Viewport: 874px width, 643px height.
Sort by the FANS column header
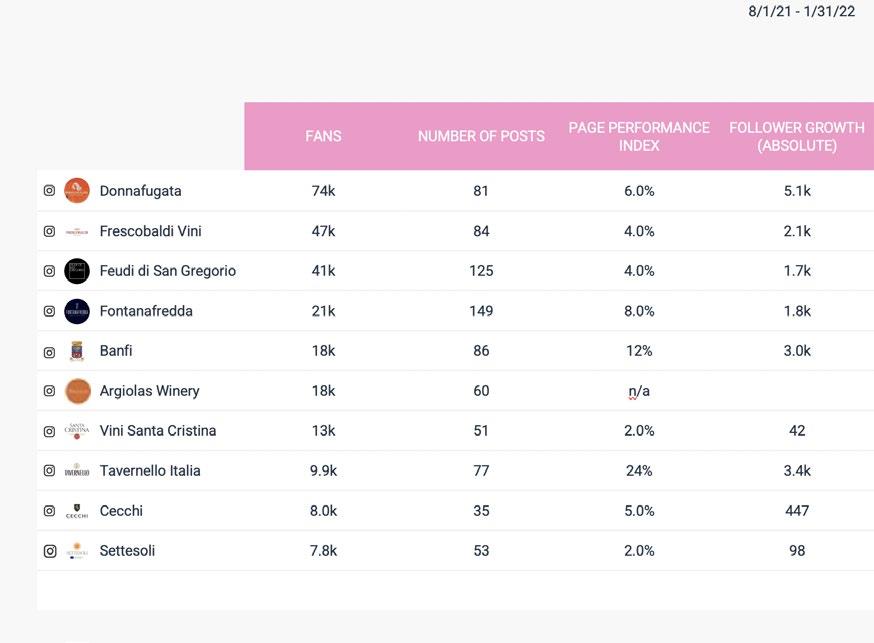pyautogui.click(x=323, y=136)
